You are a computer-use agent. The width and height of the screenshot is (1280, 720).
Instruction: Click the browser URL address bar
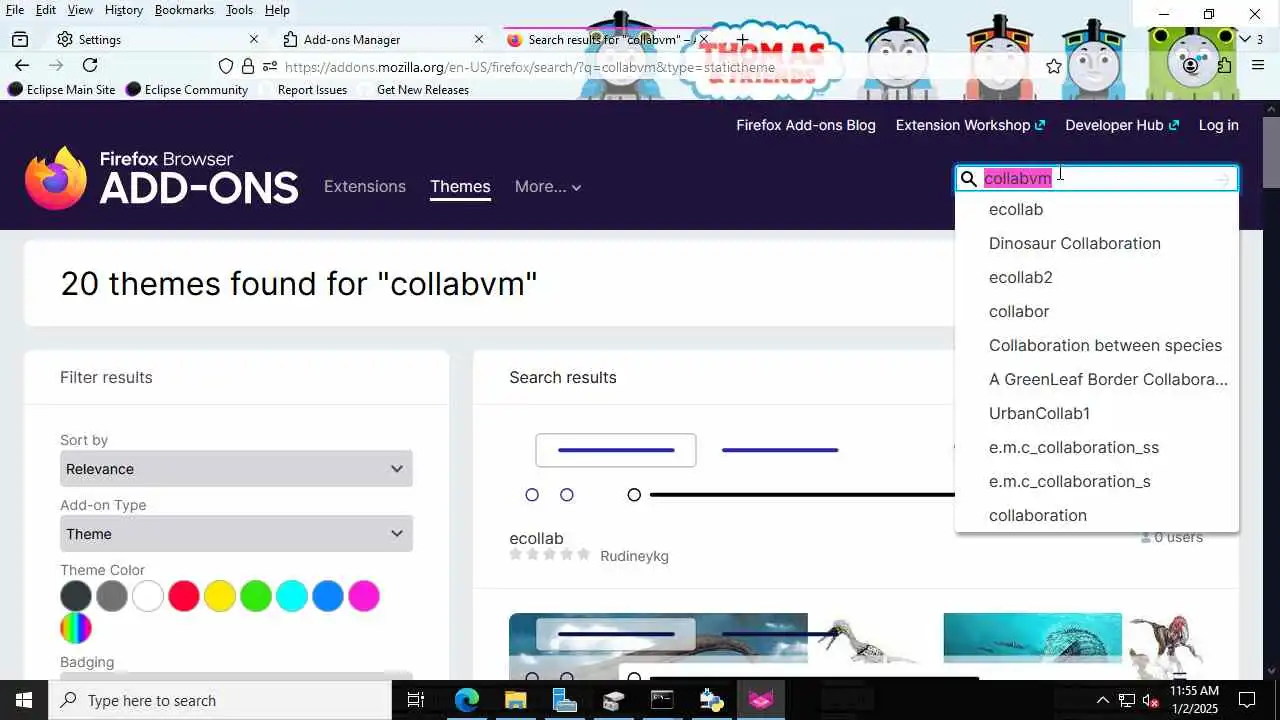tap(640, 67)
